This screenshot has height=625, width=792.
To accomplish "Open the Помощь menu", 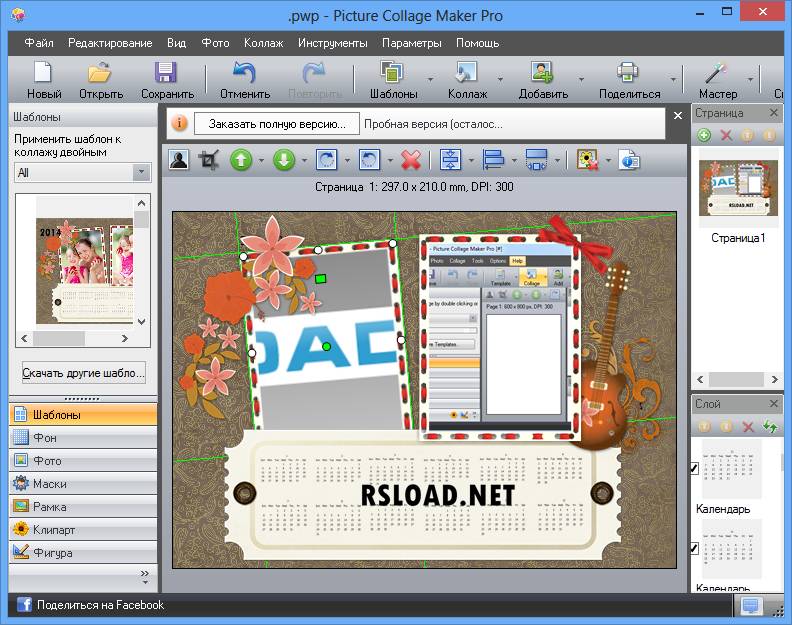I will tap(477, 43).
